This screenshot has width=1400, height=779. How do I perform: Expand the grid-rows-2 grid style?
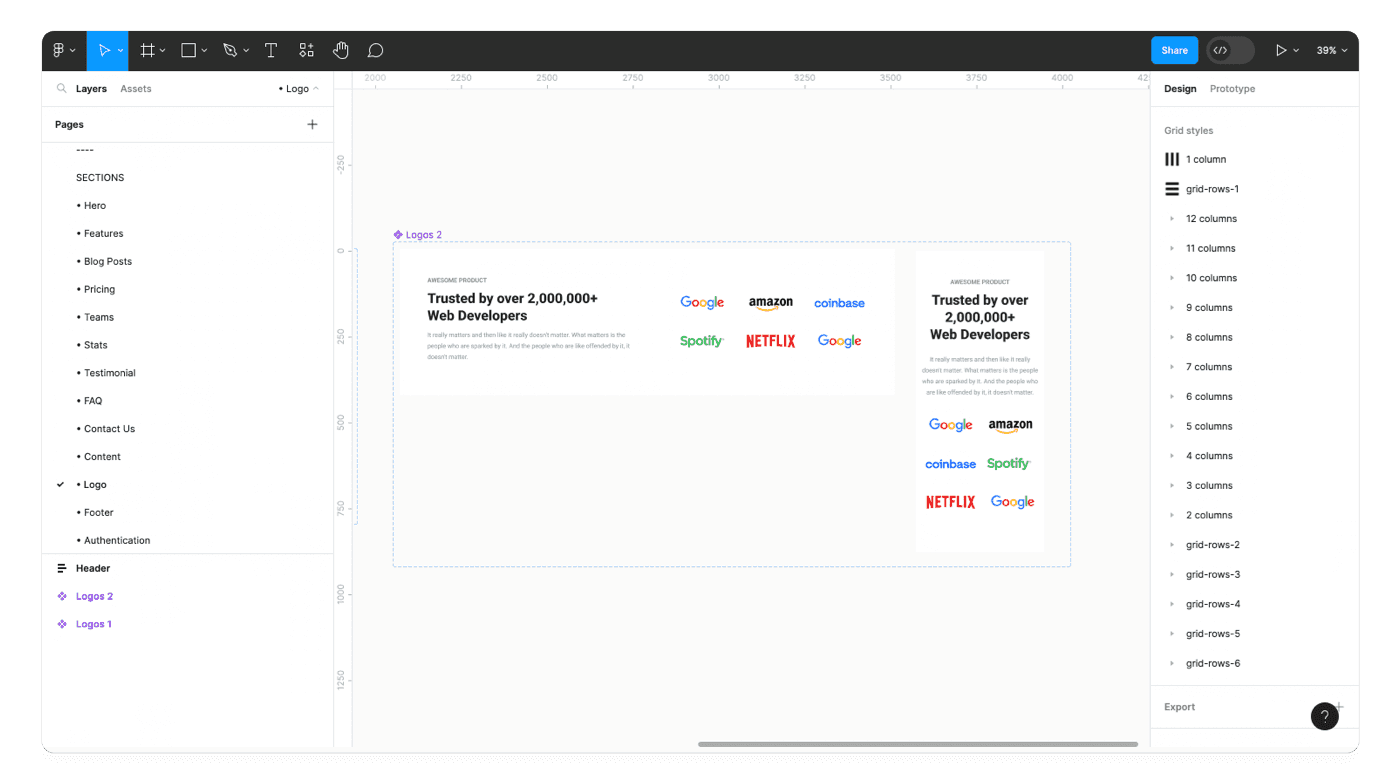tap(1172, 545)
